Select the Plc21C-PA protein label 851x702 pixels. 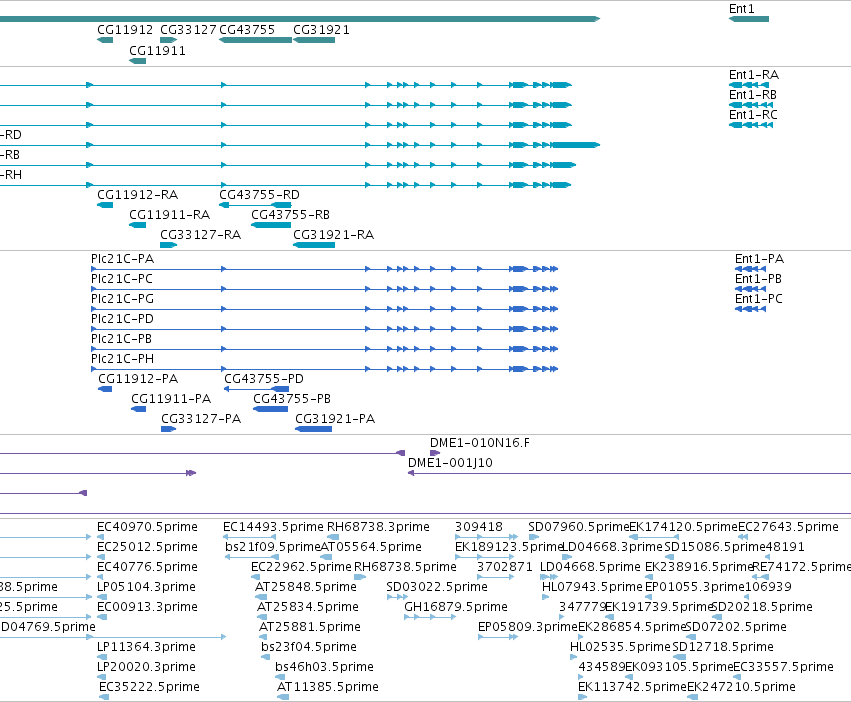122,258
